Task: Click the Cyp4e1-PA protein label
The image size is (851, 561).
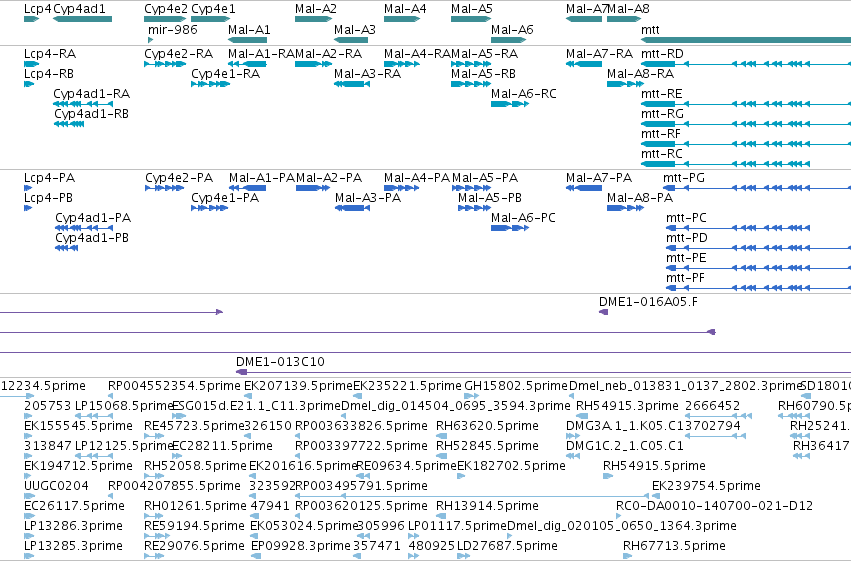Action: click(225, 198)
